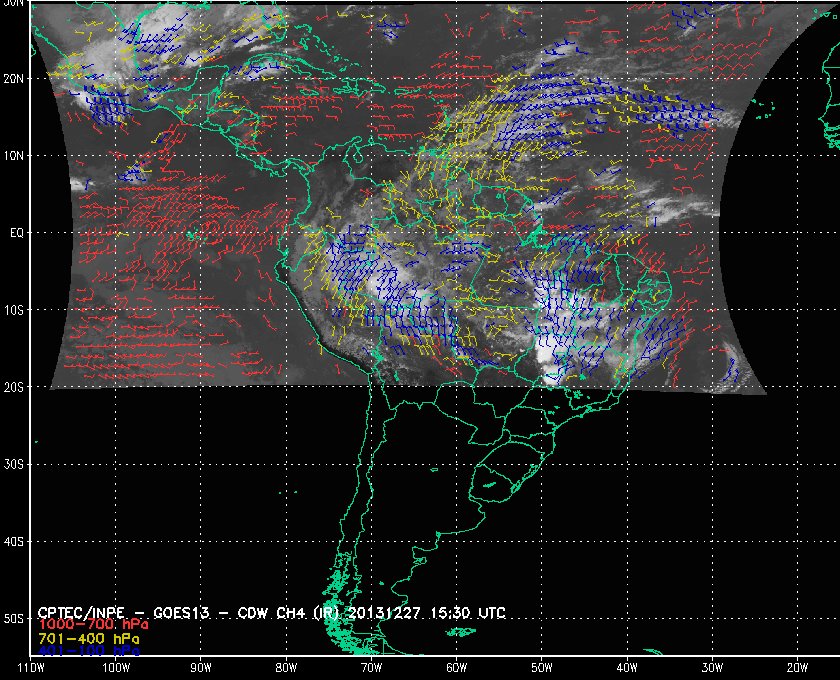Select the yellow 701-400 hPa legend entry
The height and width of the screenshot is (680, 840).
pos(89,639)
